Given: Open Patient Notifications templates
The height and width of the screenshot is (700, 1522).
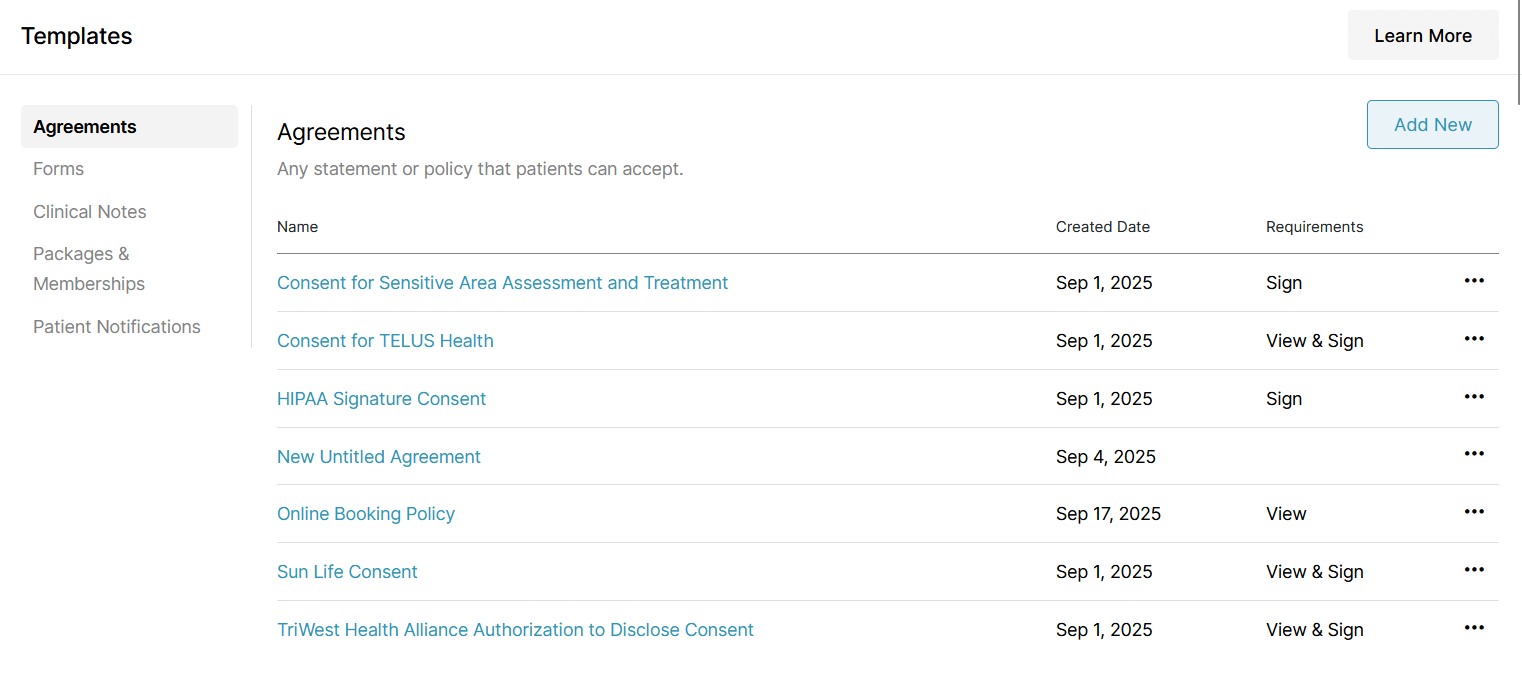Looking at the screenshot, I should [x=117, y=327].
